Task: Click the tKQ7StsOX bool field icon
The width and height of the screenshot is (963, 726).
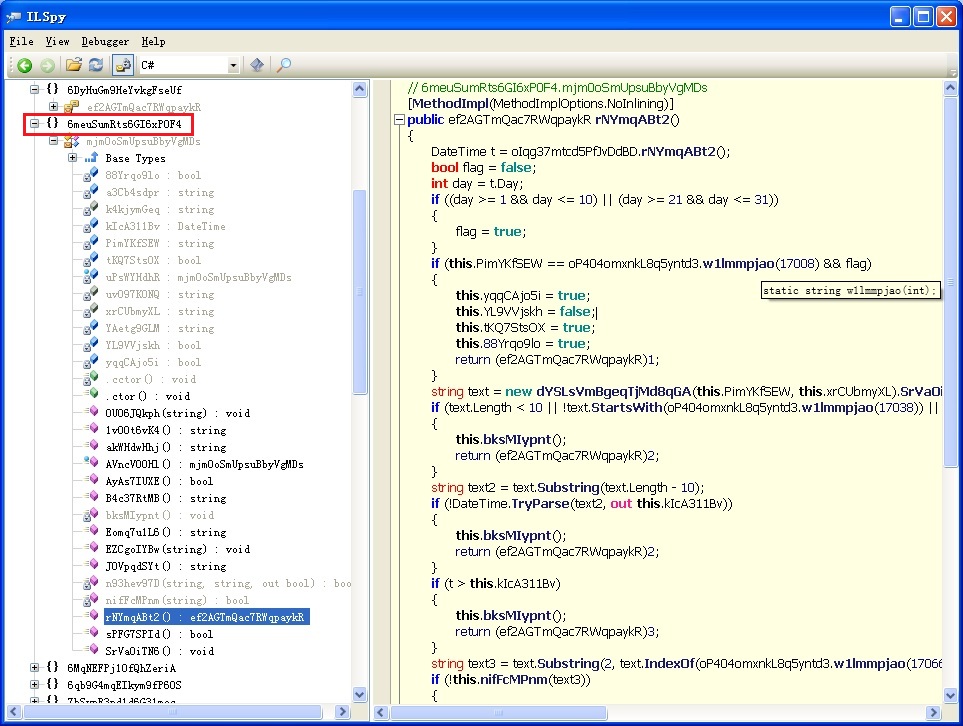Action: (x=91, y=260)
